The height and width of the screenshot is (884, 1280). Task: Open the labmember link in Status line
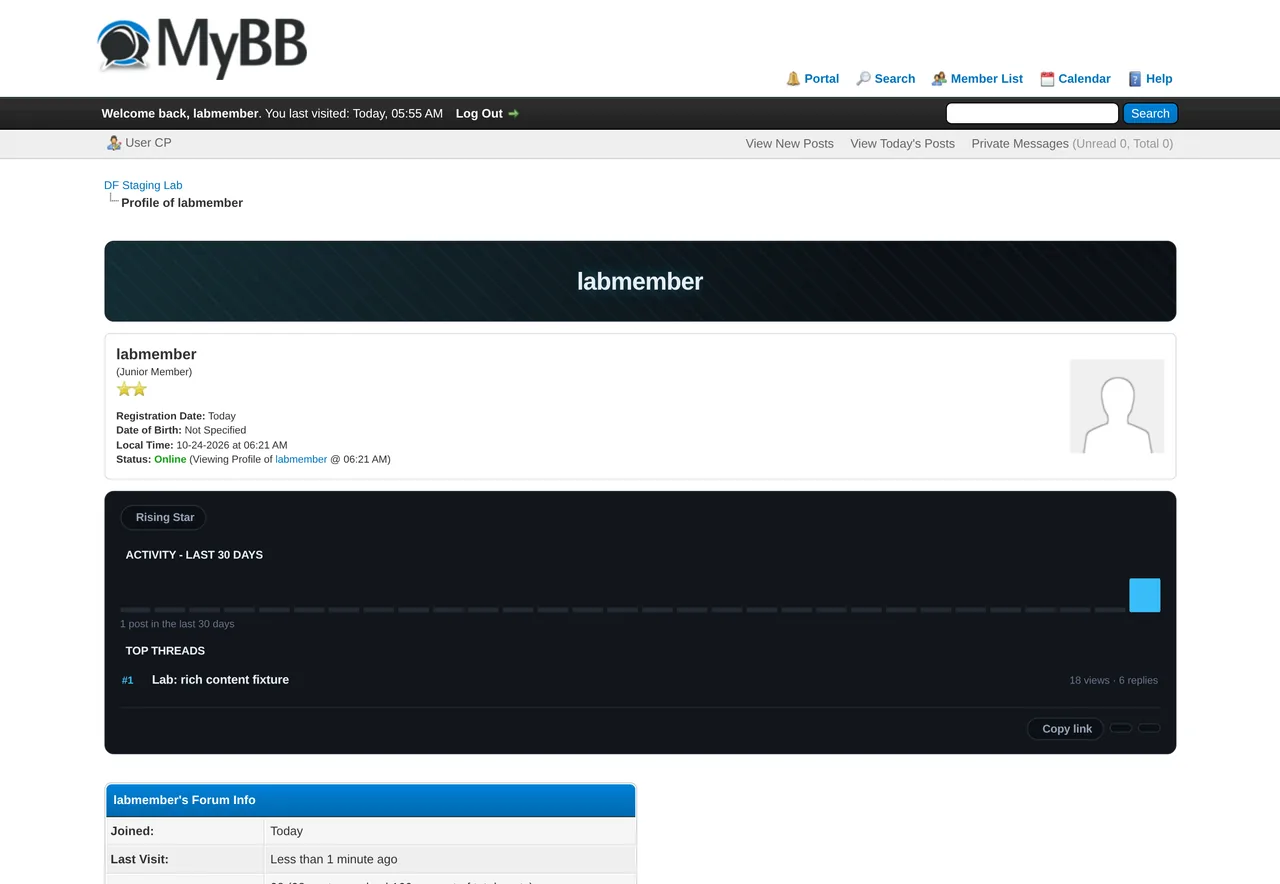301,459
